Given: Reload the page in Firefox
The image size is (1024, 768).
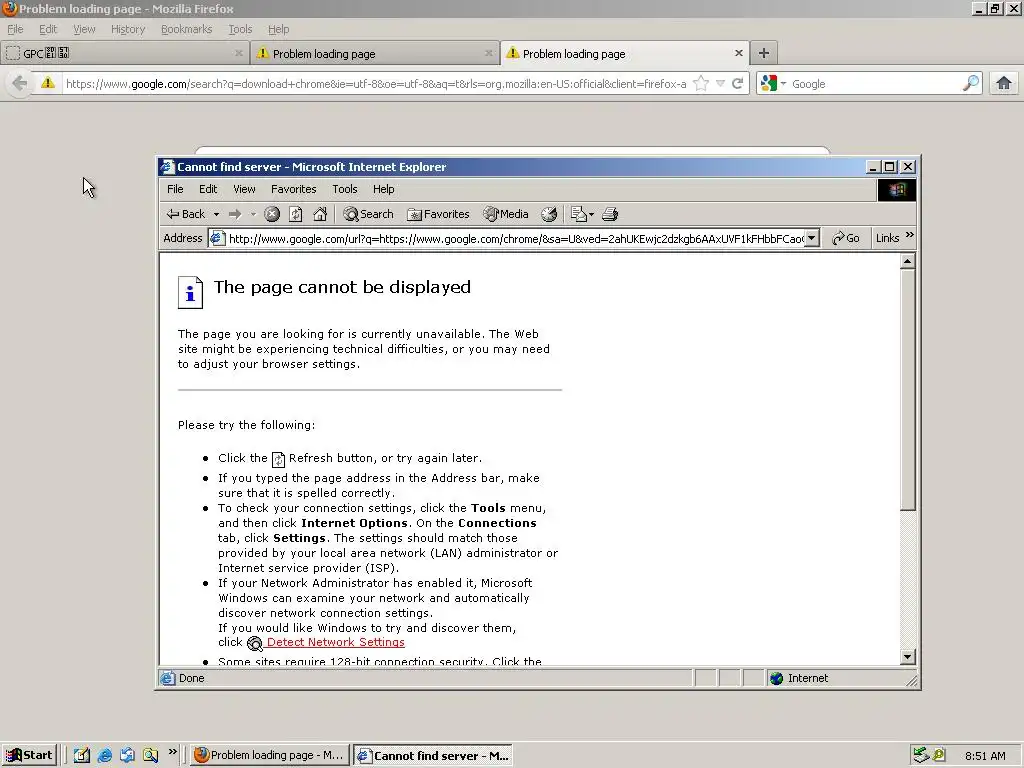Looking at the screenshot, I should pyautogui.click(x=737, y=84).
